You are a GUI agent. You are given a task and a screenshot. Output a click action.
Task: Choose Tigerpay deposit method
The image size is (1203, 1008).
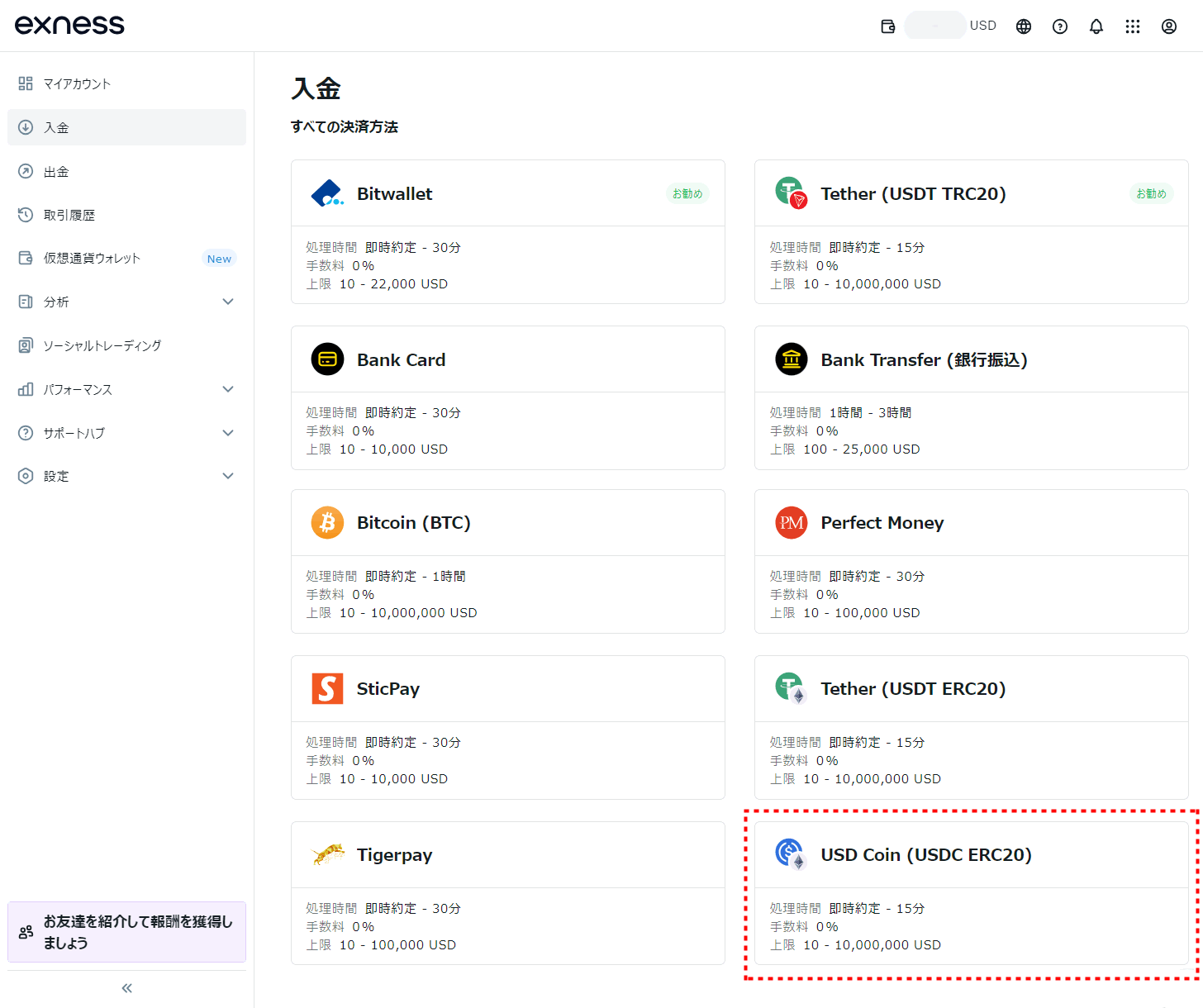(508, 893)
